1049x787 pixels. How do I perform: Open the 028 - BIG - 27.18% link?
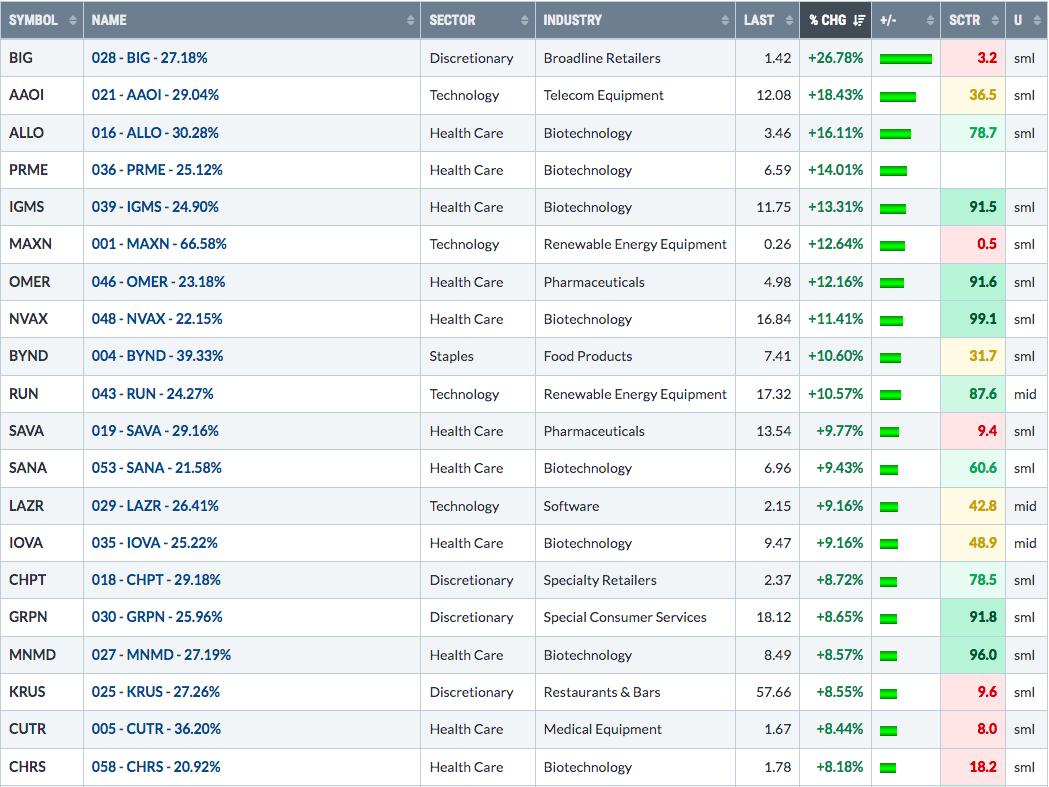149,58
